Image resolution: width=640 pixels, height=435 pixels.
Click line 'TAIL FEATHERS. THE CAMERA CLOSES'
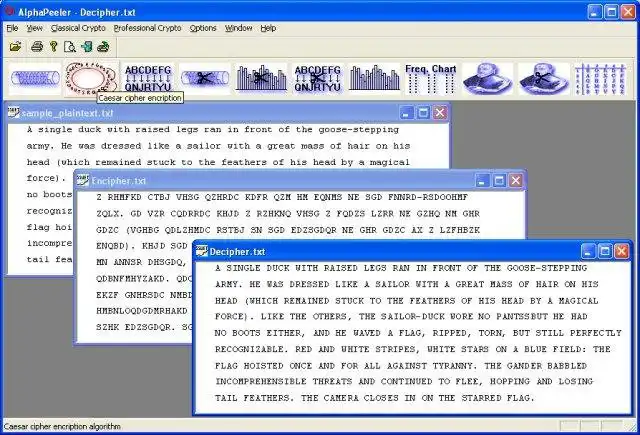point(375,398)
